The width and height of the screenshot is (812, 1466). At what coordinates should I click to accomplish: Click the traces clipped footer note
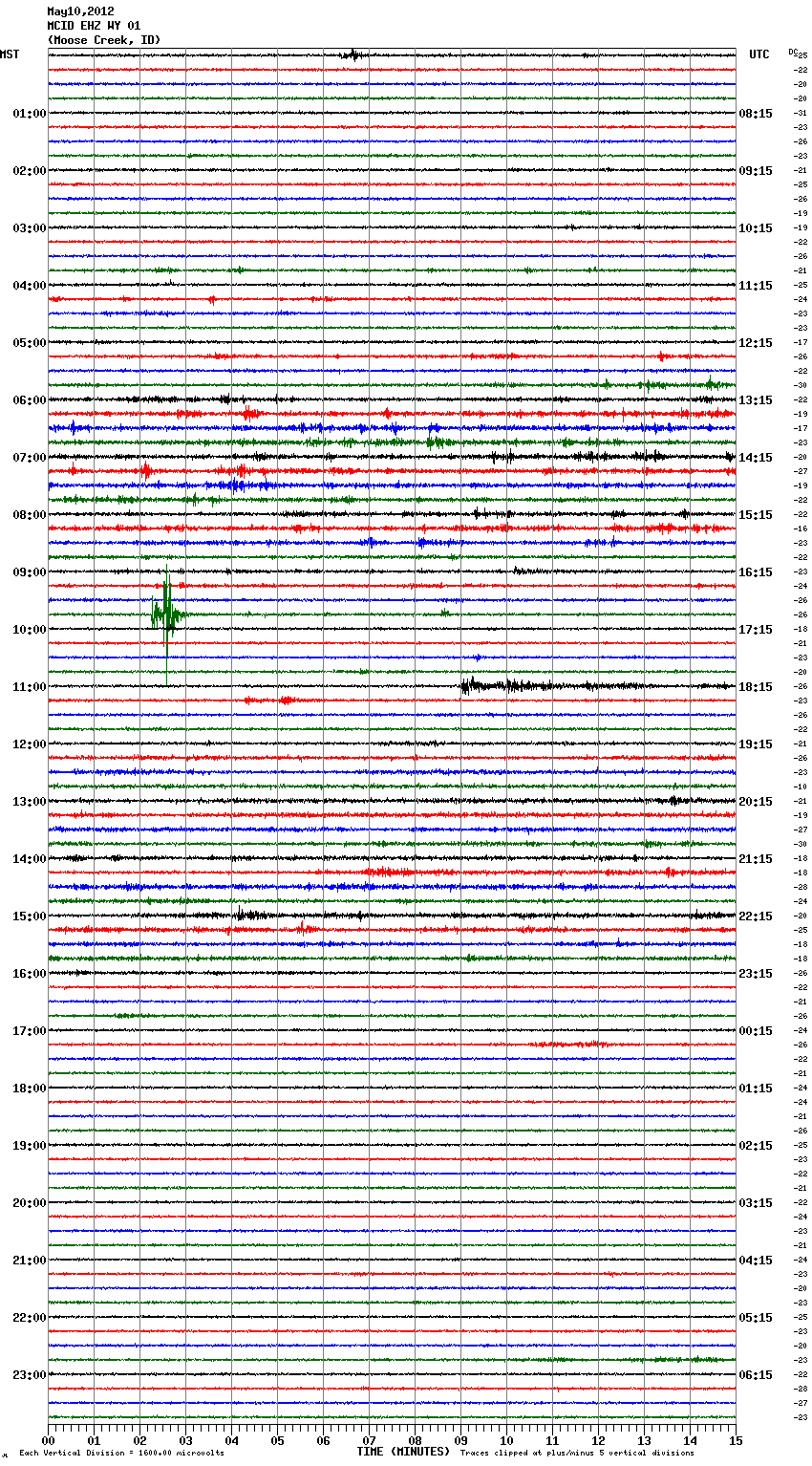[577, 1454]
